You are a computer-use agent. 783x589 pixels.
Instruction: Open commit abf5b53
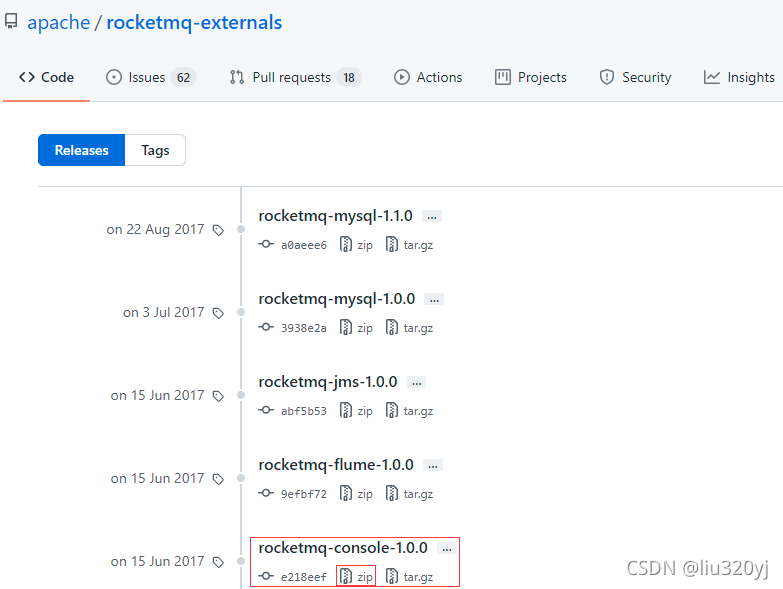point(304,410)
